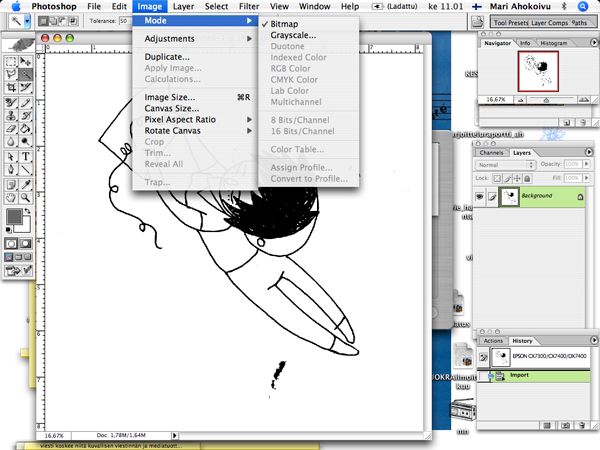This screenshot has height=450, width=600.
Task: Choose Grayscale... from the Mode submenu
Action: [293, 35]
